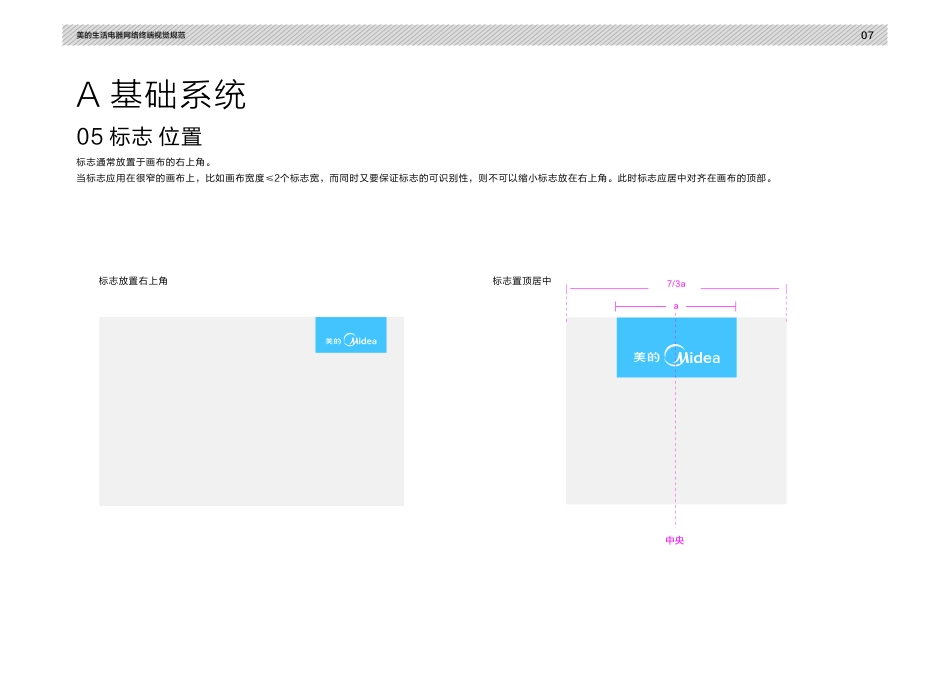Click the 美的 Chinese wordmark on the blue logo

pos(646,356)
